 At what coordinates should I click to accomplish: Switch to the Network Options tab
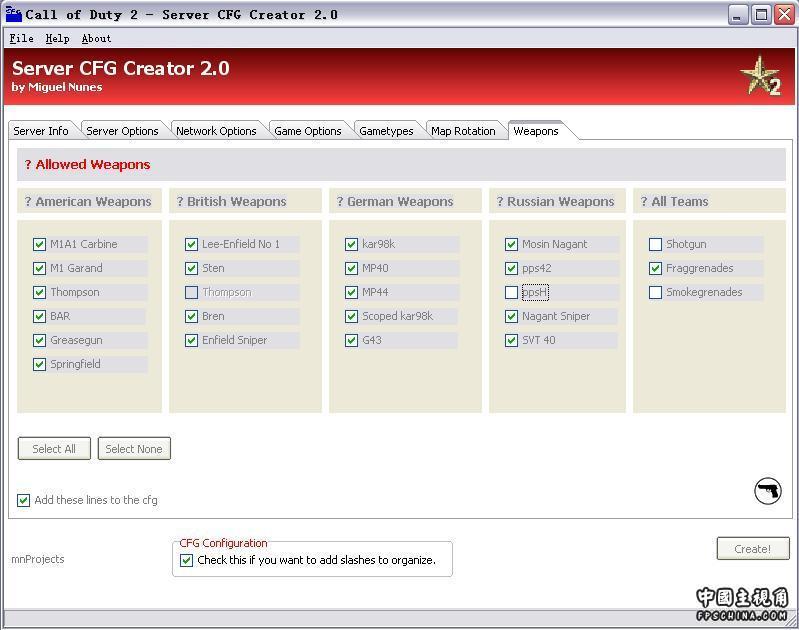(x=216, y=131)
